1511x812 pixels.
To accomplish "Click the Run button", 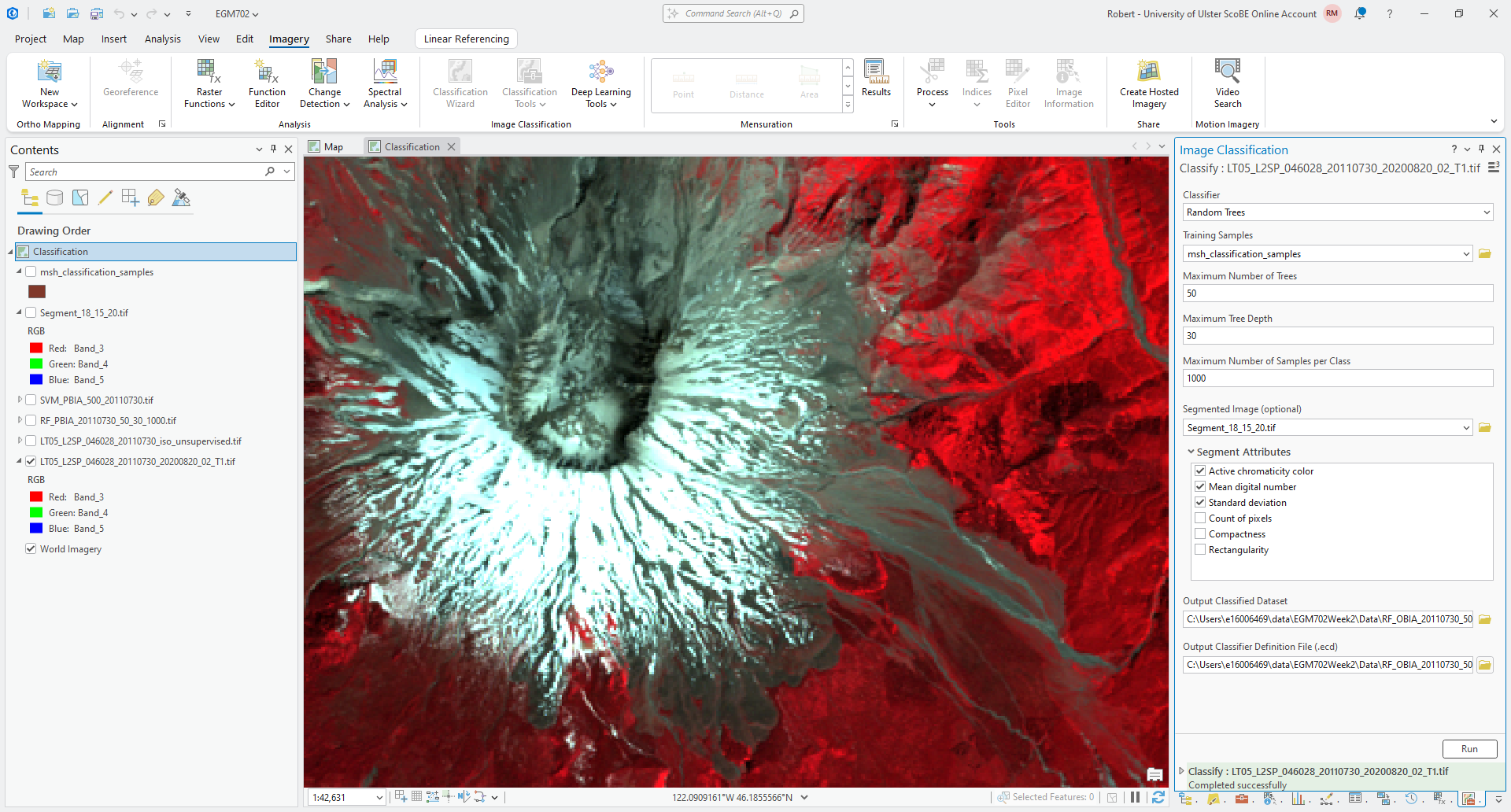I will point(1469,749).
